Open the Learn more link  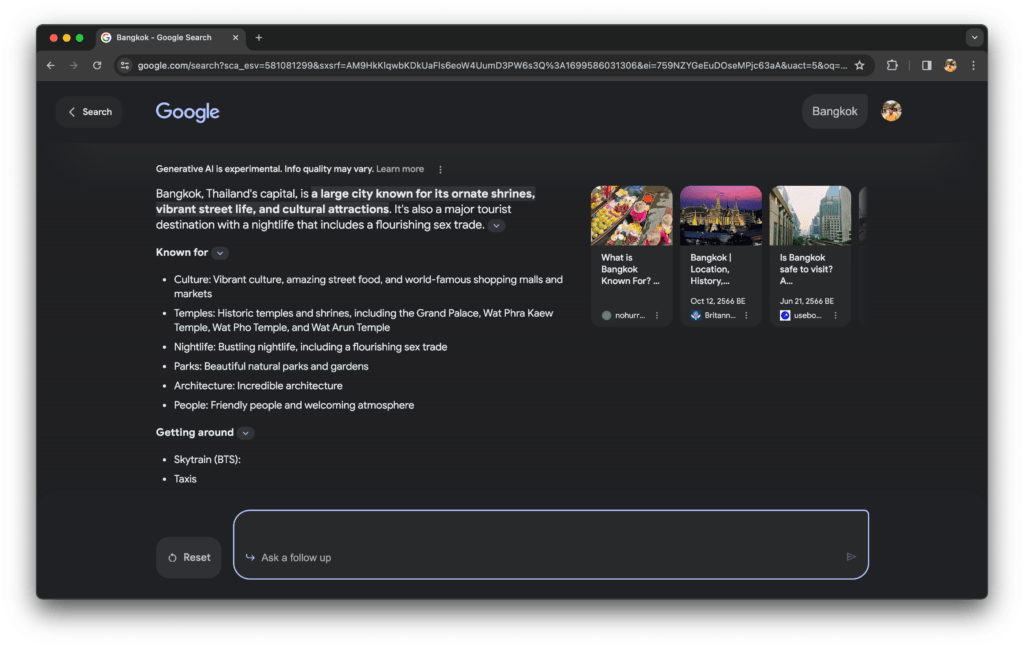point(400,169)
